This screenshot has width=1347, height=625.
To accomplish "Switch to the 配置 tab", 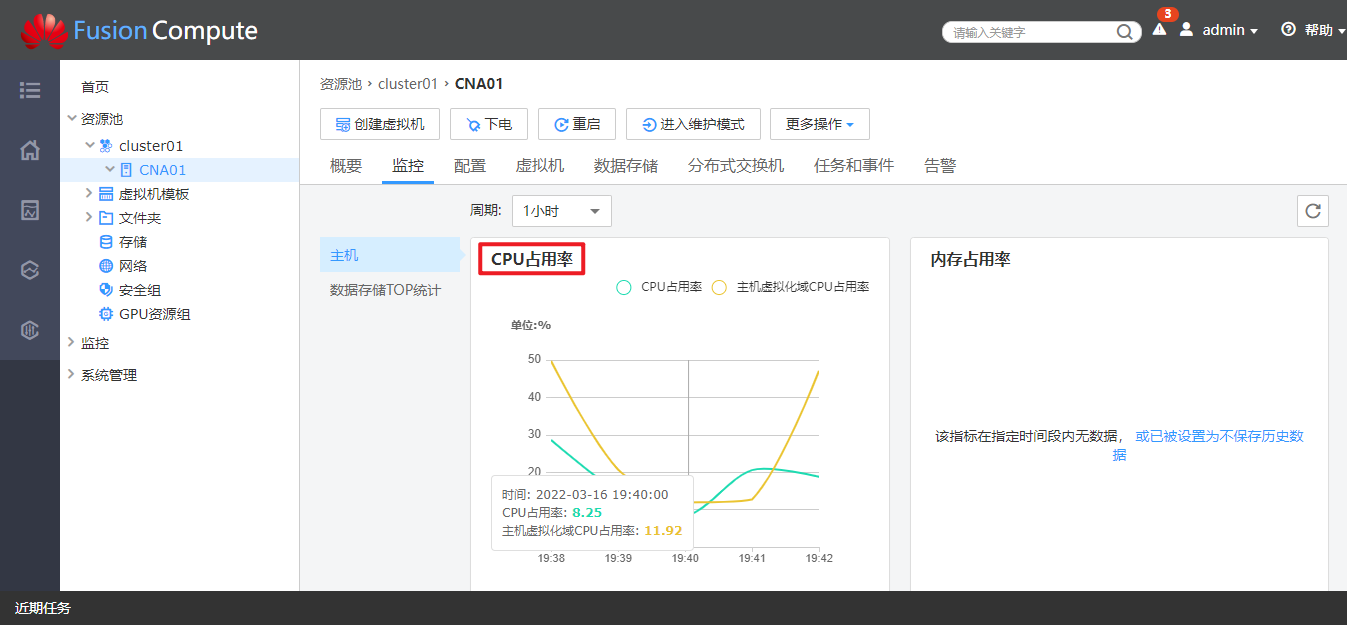I will 470,166.
